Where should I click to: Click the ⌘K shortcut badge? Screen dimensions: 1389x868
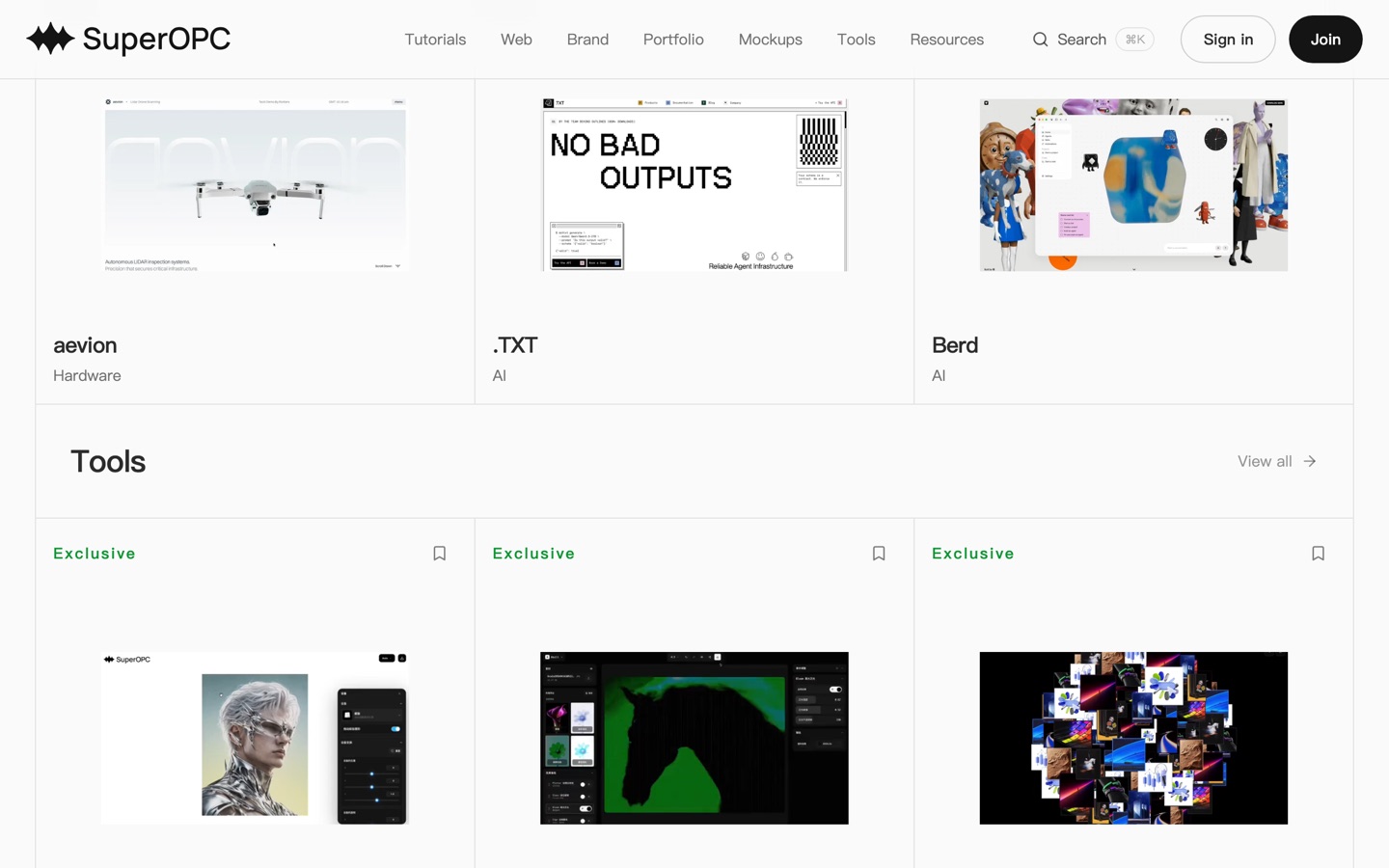[1134, 40]
